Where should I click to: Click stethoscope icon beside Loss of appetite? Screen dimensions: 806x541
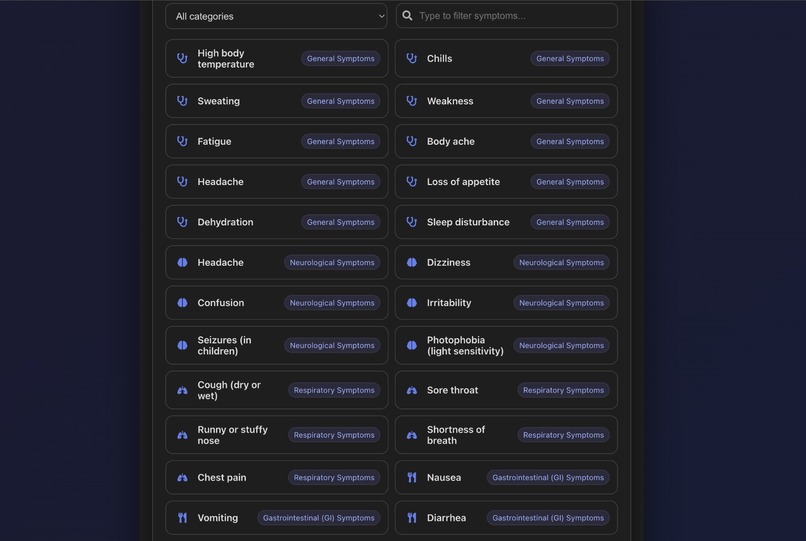pyautogui.click(x=412, y=182)
